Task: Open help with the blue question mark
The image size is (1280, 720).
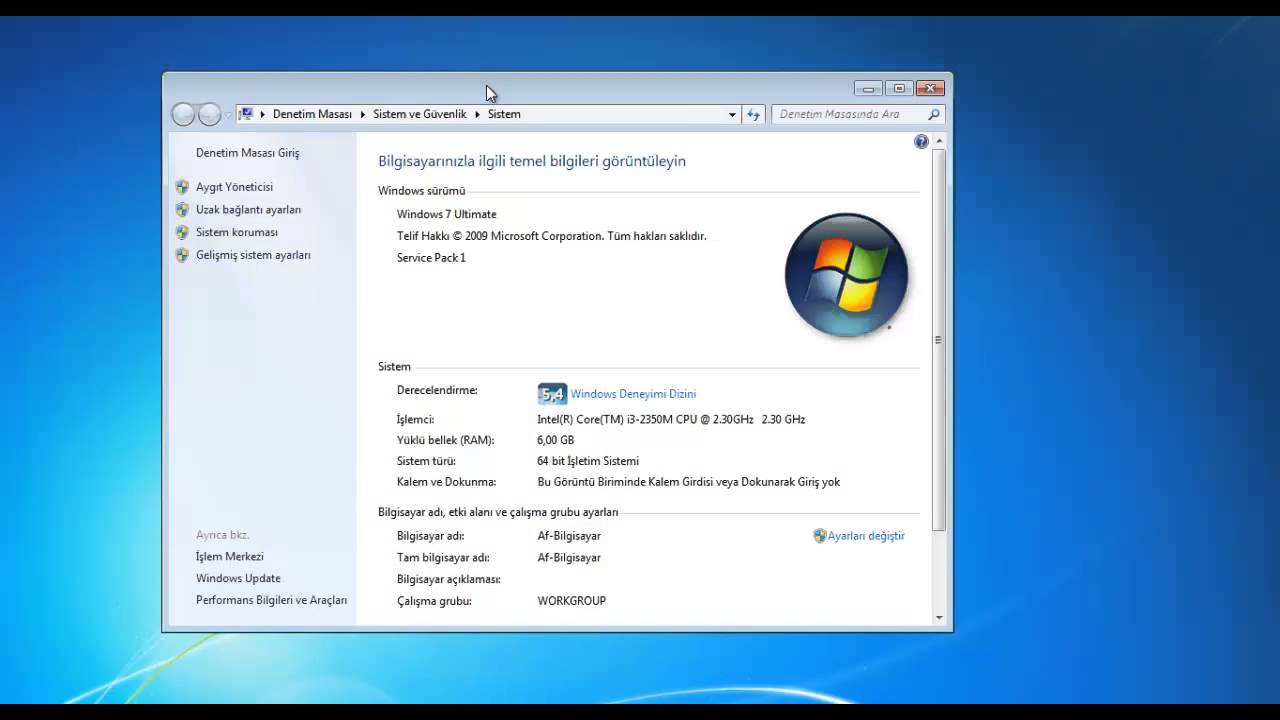Action: pos(921,142)
